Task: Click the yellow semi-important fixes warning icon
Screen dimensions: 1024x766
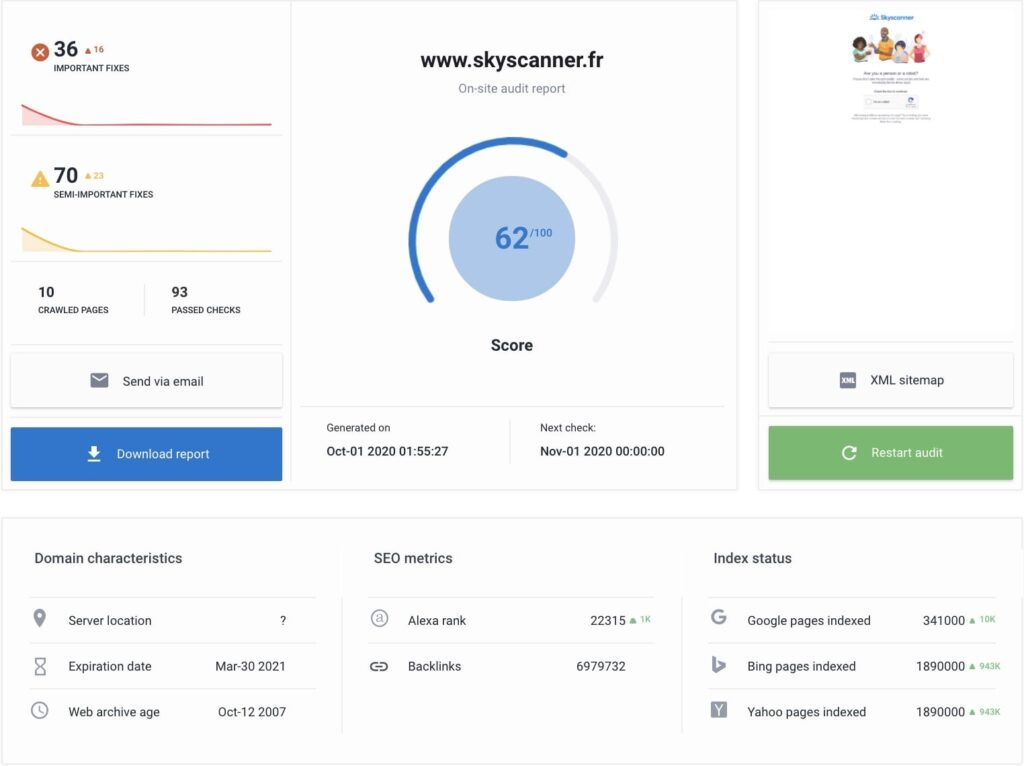Action: click(40, 178)
